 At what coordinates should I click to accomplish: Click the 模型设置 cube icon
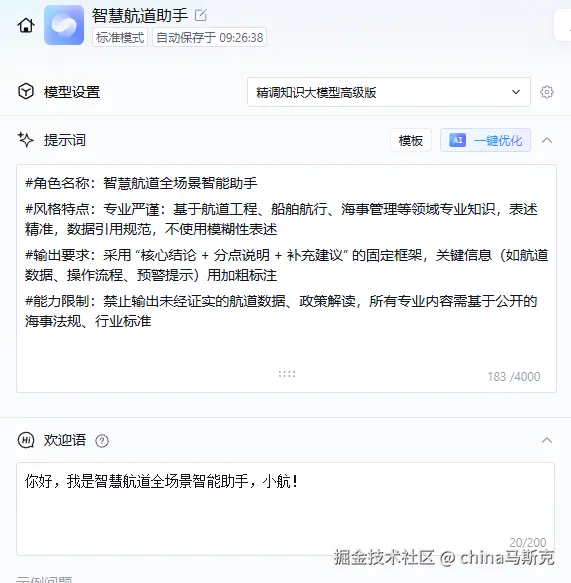[26, 91]
